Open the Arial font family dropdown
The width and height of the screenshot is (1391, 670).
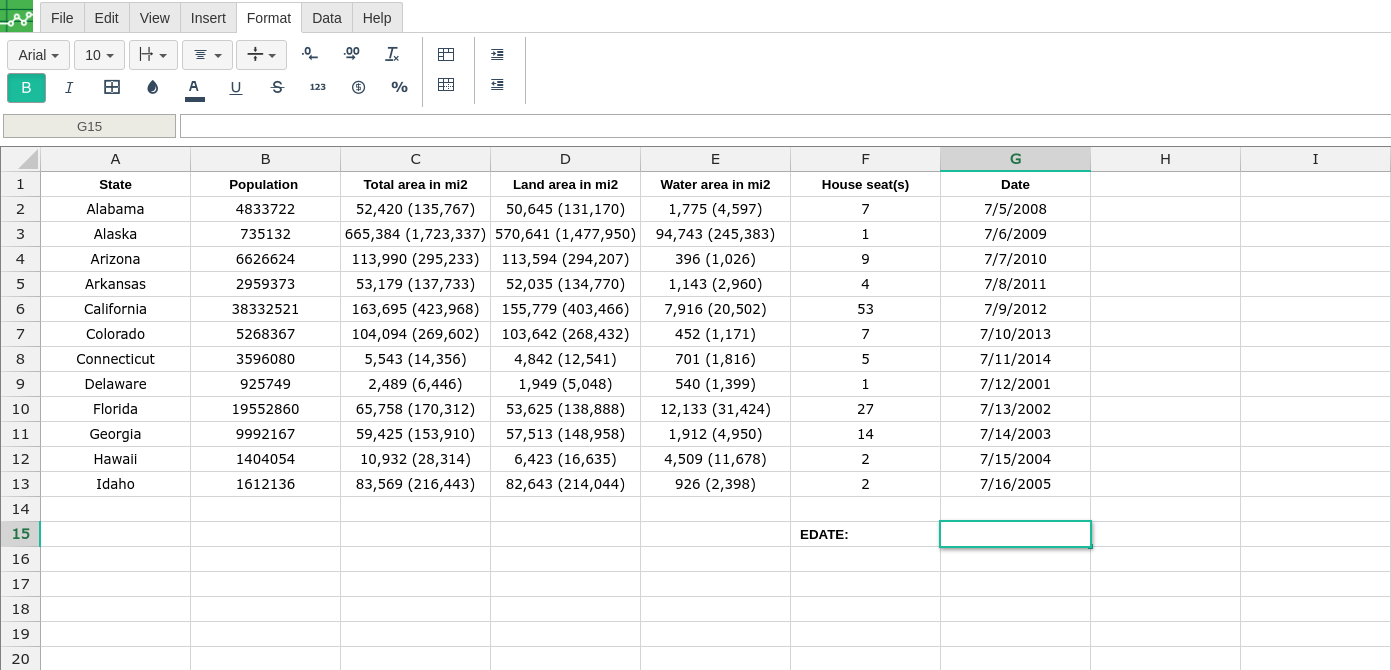[38, 55]
